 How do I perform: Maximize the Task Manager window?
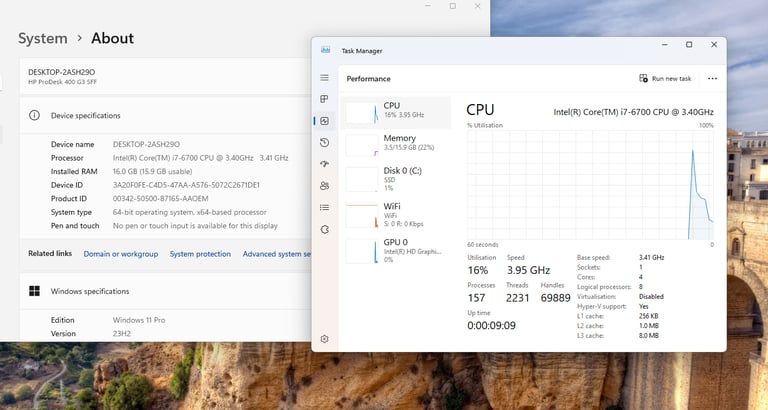(x=689, y=45)
